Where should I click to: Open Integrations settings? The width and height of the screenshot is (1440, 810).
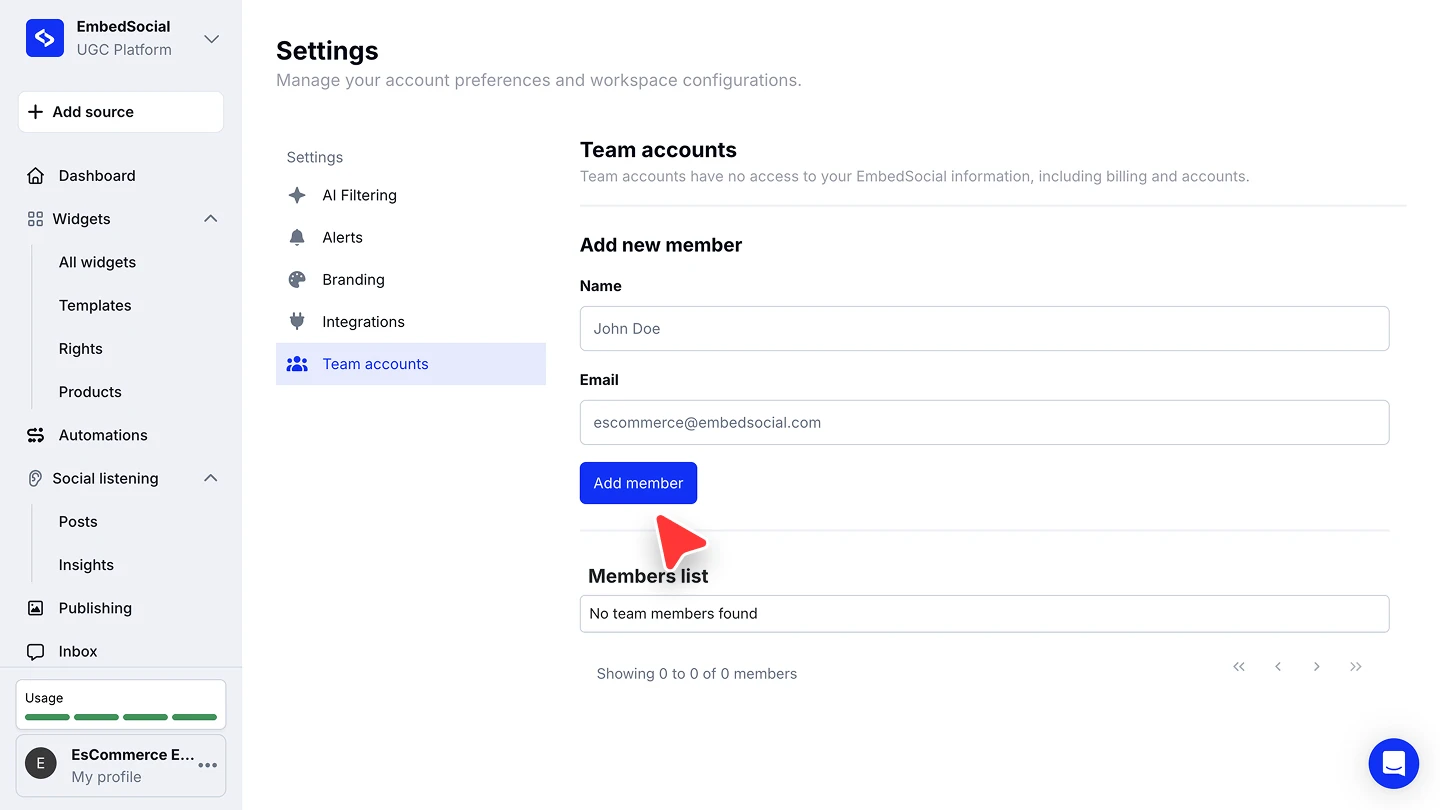[x=363, y=322]
